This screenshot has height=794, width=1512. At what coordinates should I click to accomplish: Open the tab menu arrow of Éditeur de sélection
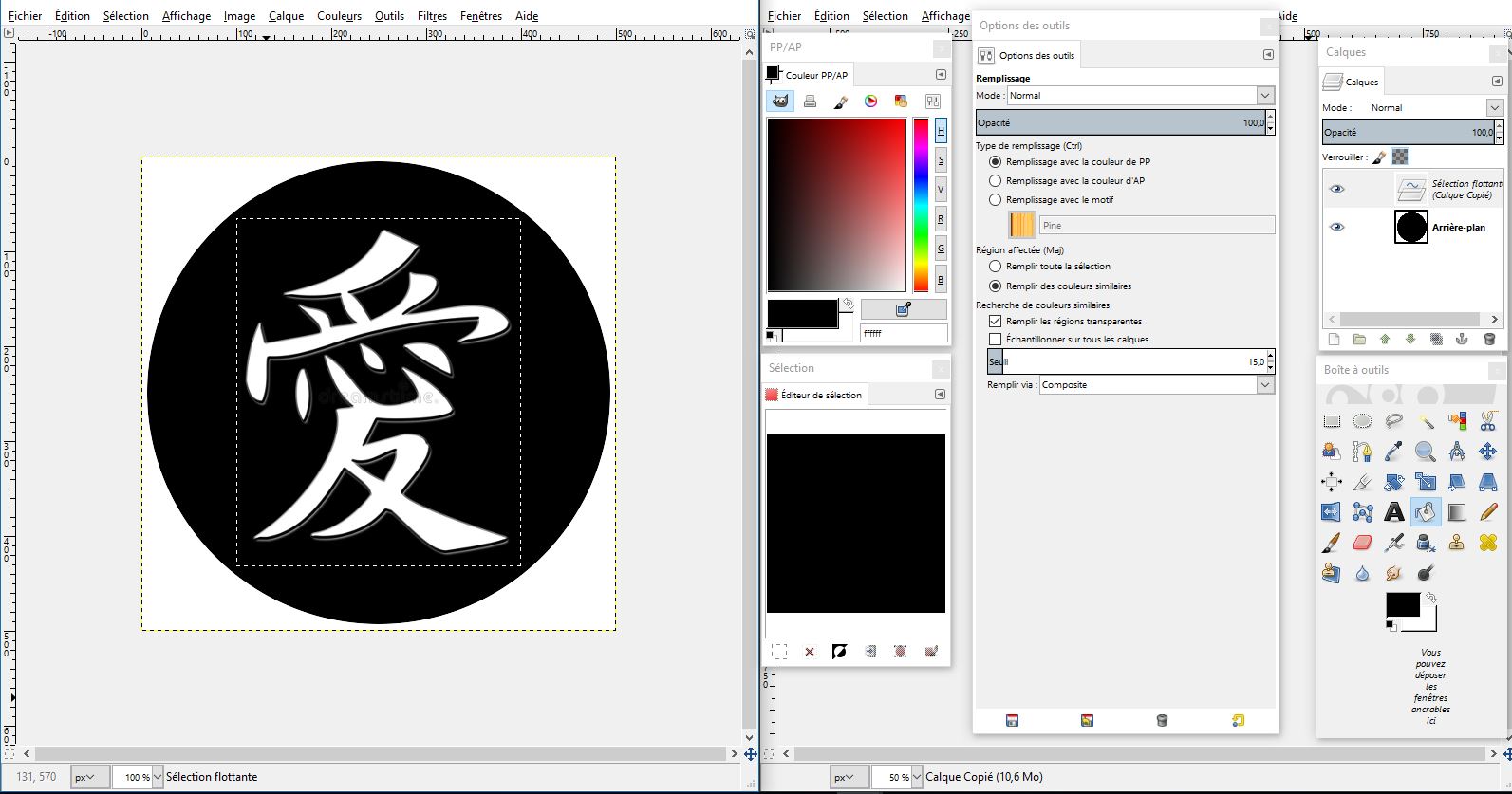click(x=940, y=395)
